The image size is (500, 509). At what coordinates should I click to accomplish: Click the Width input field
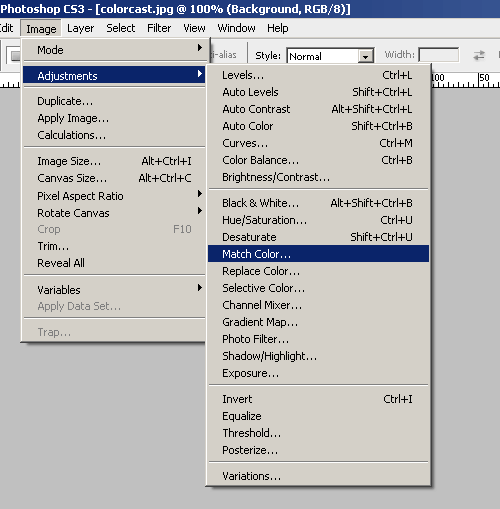[x=439, y=55]
